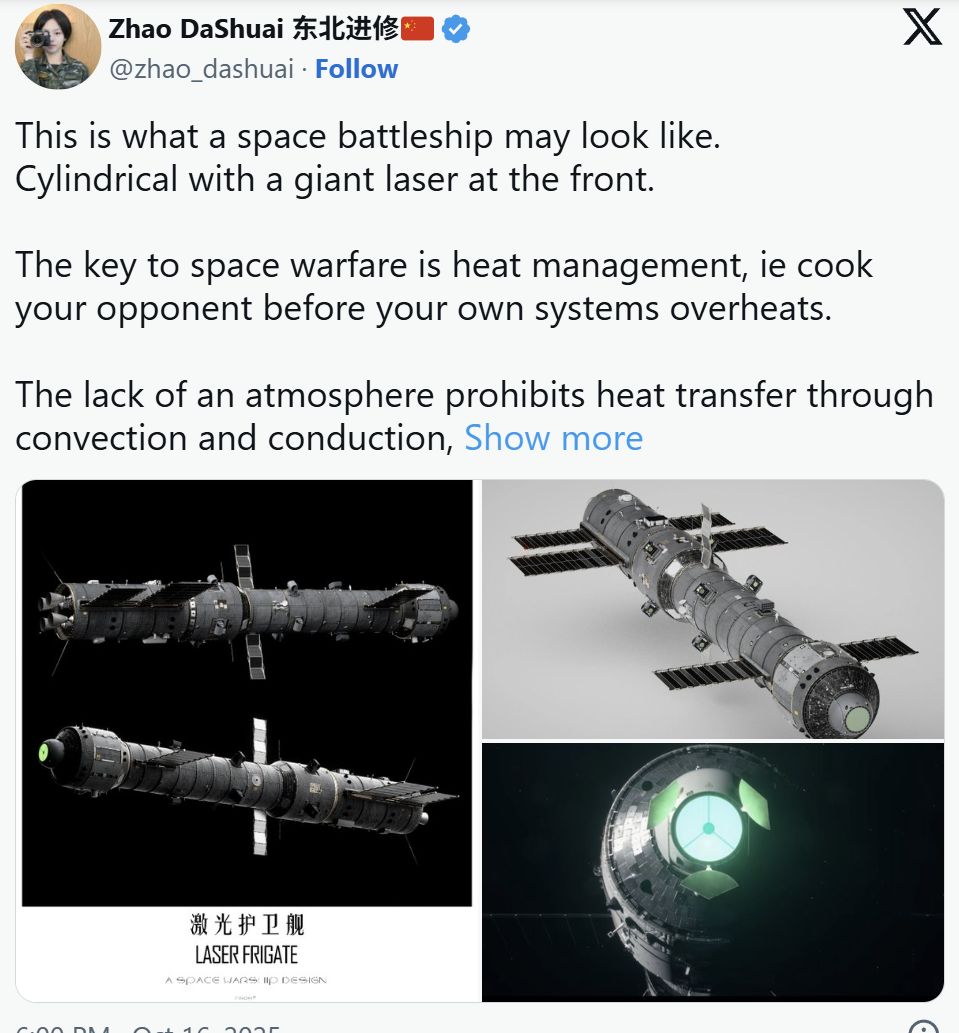
Task: Expand the tweet with Show more
Action: coord(553,438)
